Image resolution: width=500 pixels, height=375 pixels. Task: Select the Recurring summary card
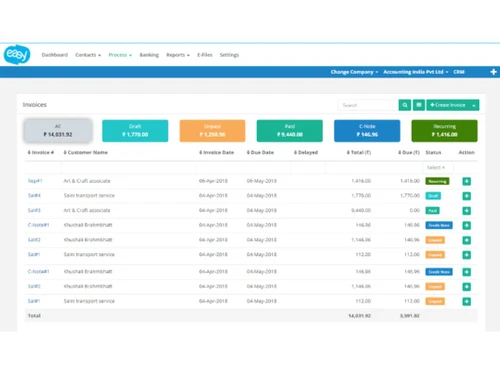click(445, 131)
